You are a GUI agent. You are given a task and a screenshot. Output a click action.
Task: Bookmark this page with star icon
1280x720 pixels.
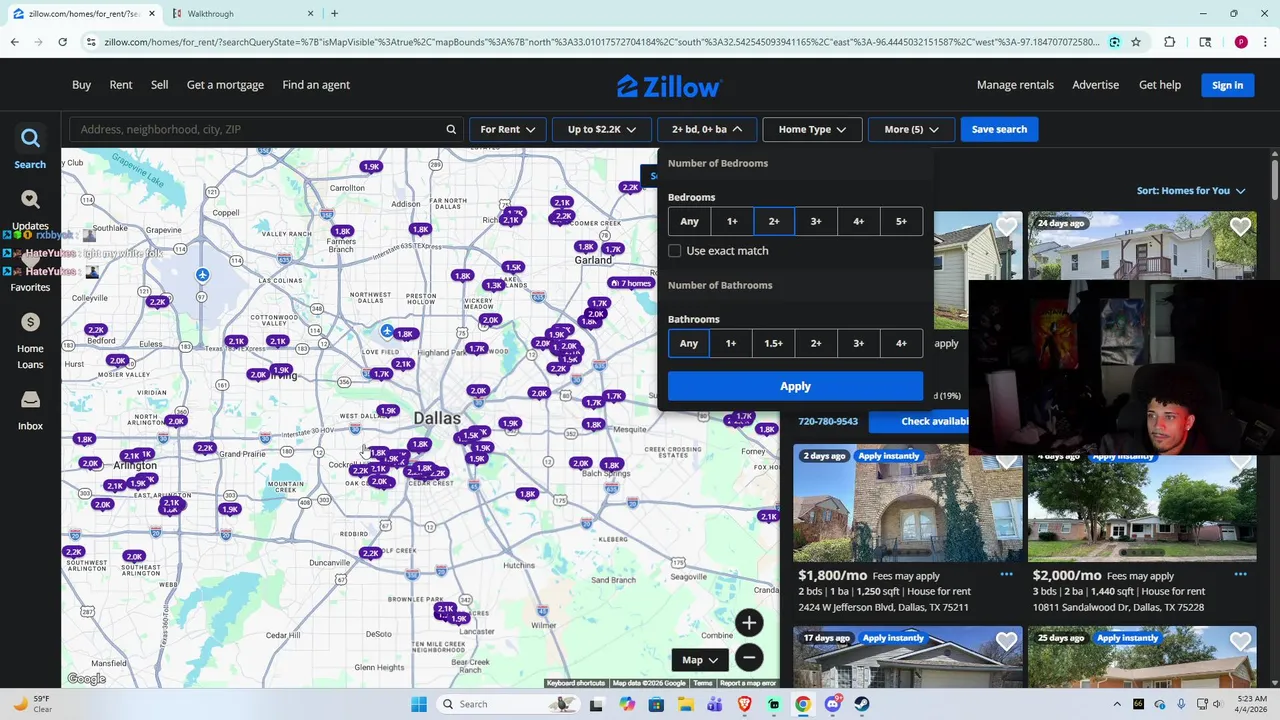tap(1136, 42)
